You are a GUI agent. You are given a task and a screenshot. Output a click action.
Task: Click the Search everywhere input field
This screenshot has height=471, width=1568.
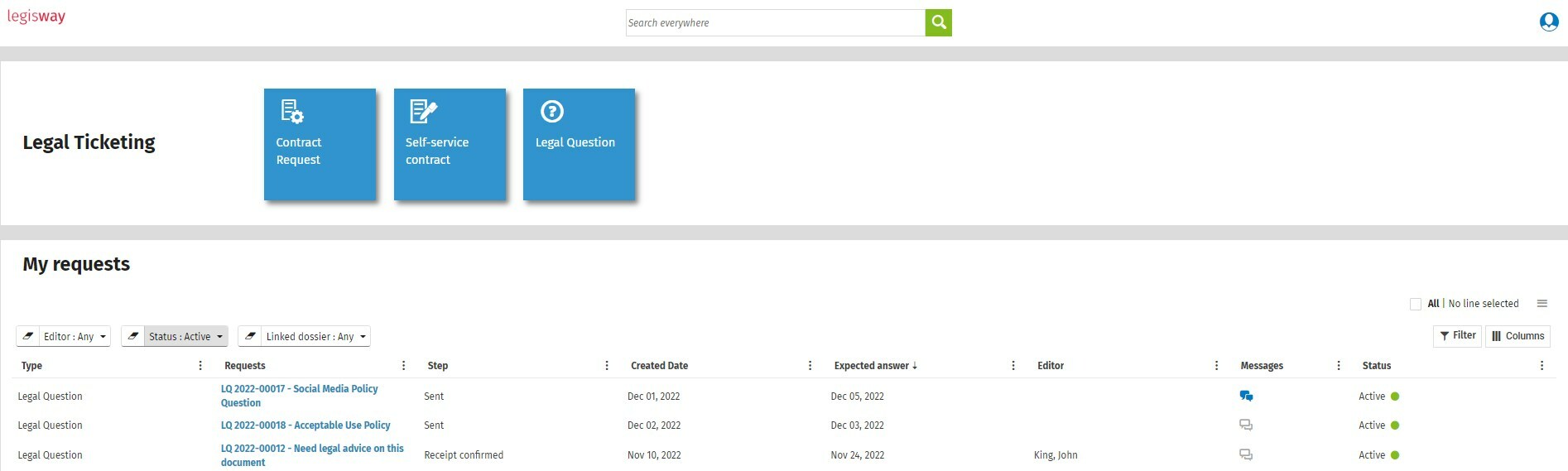tap(774, 23)
